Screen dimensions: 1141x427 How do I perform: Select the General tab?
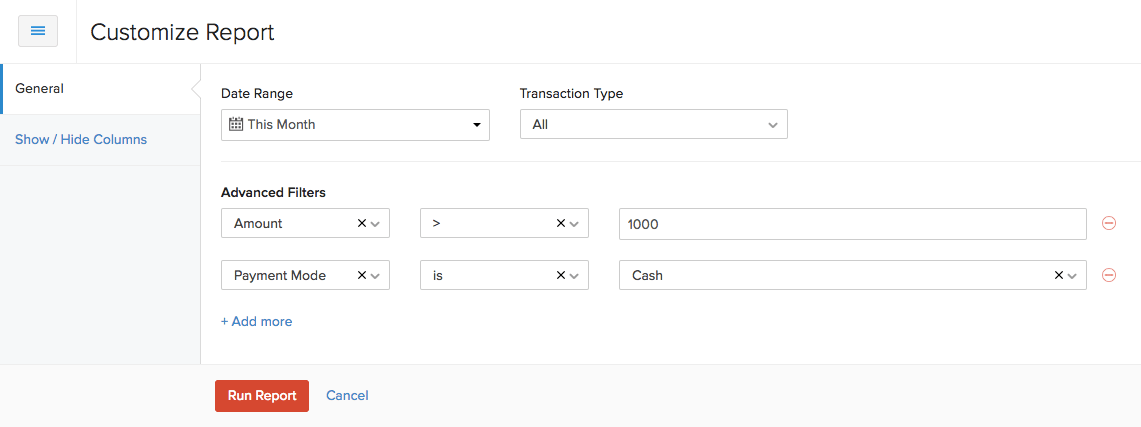40,89
